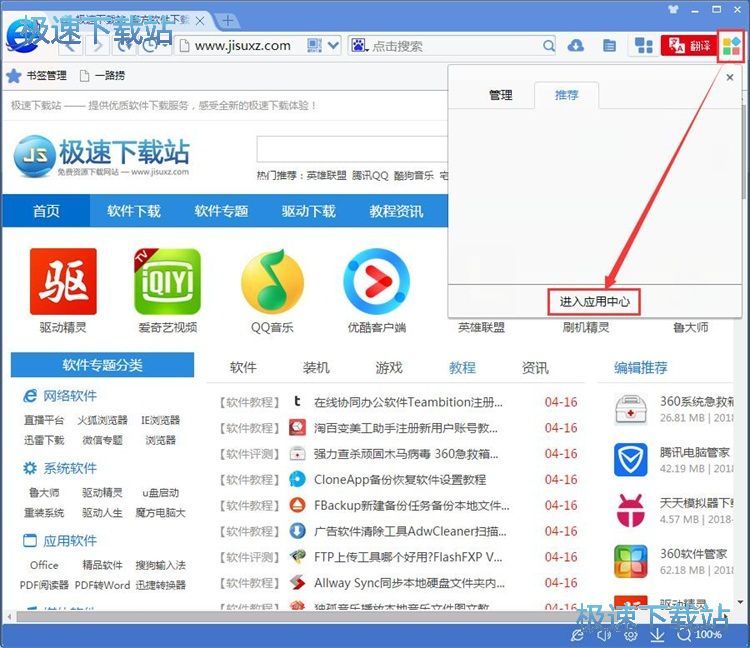Open AdwCleaner扫描 tutorial article
This screenshot has width=750, height=648.
(x=410, y=531)
